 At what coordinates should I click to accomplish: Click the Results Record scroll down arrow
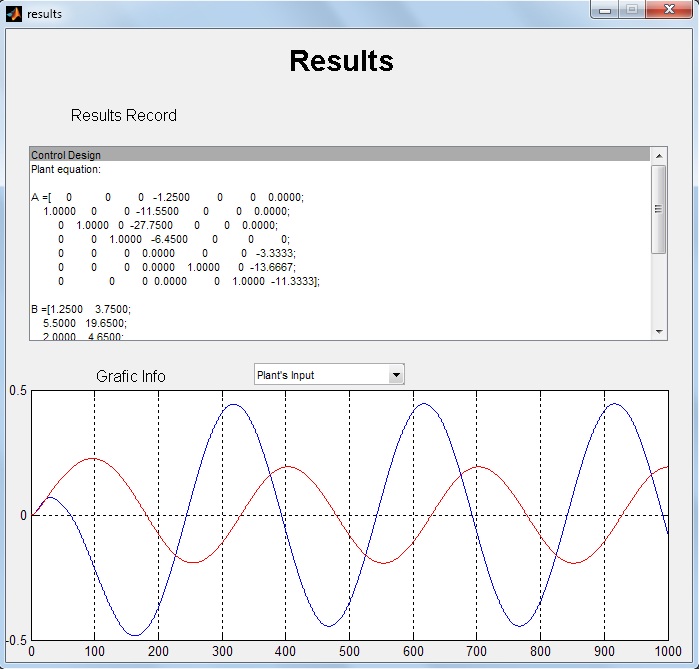coord(658,331)
